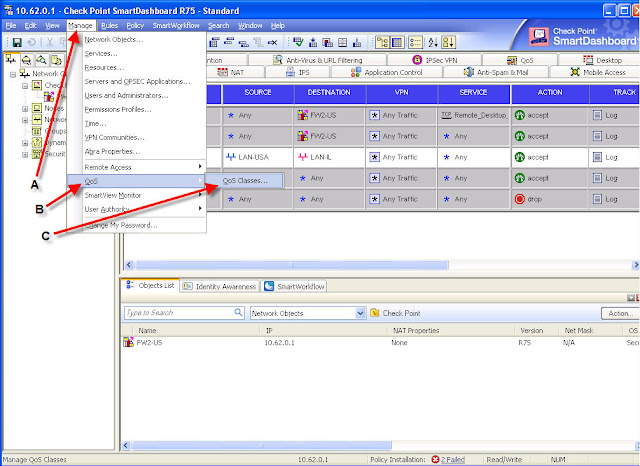Switch to the QoS tab

pyautogui.click(x=520, y=60)
